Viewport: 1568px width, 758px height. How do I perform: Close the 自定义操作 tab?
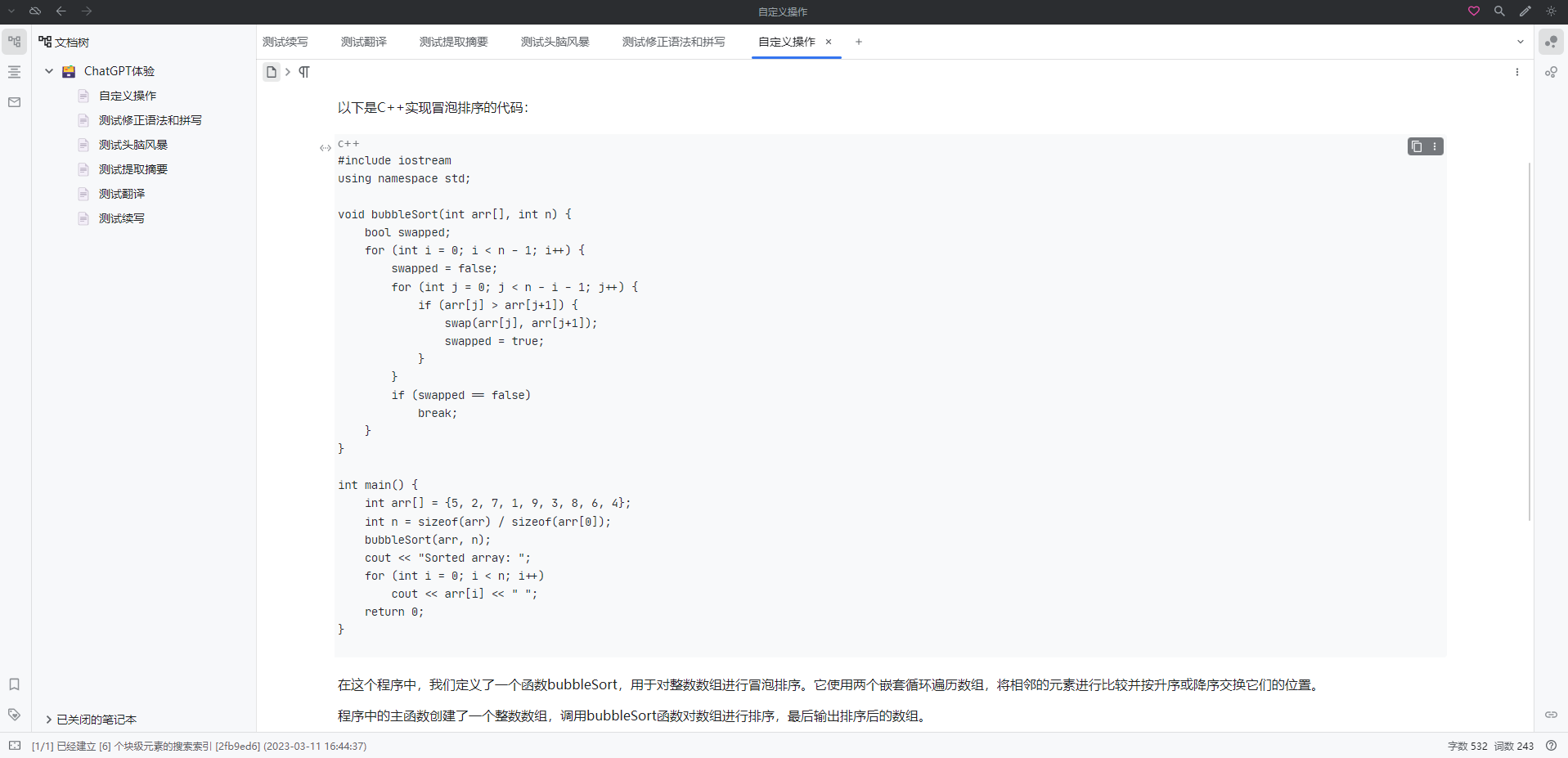coord(829,42)
